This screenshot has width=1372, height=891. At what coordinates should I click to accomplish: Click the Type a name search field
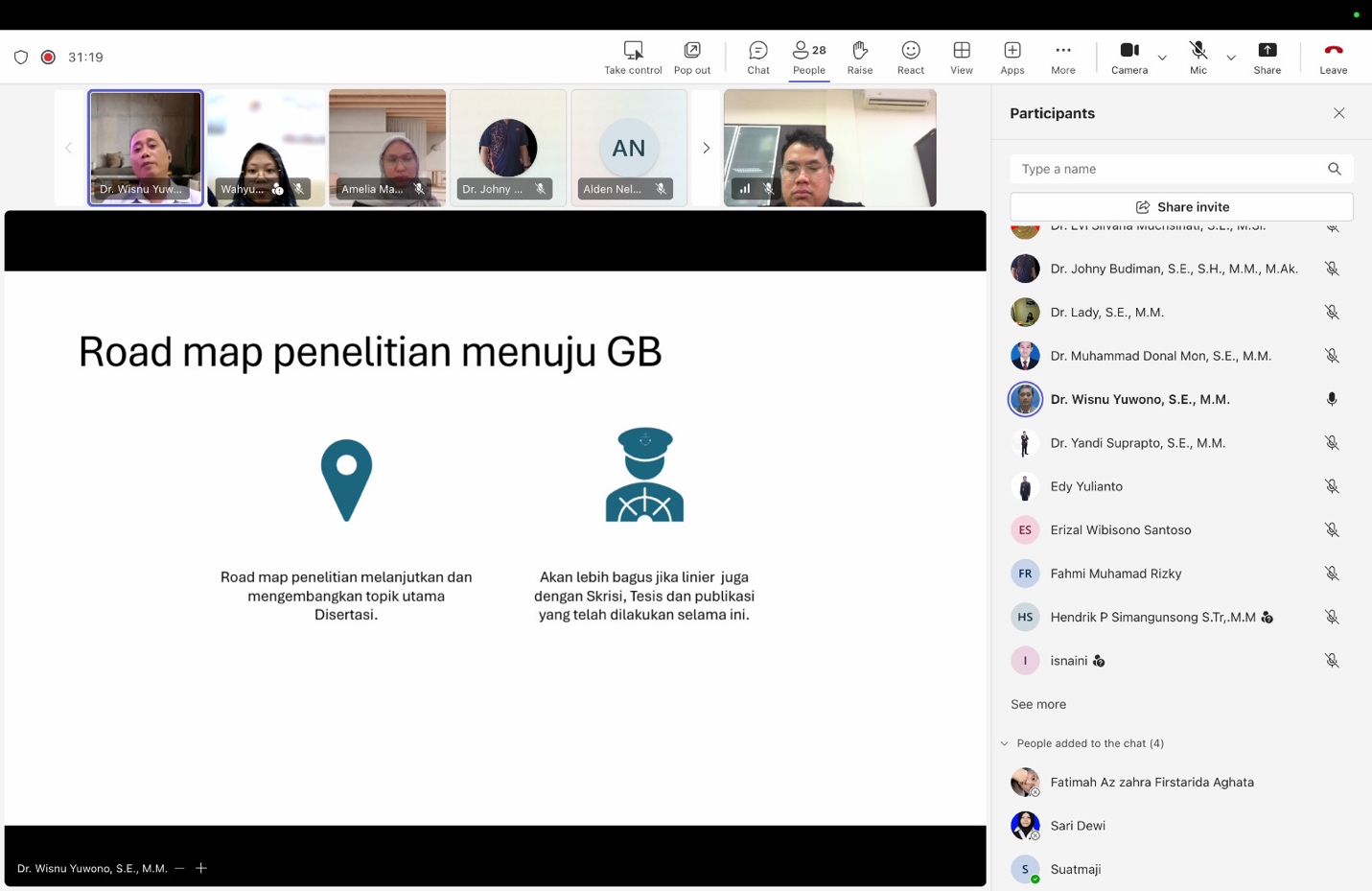pyautogui.click(x=1103, y=169)
